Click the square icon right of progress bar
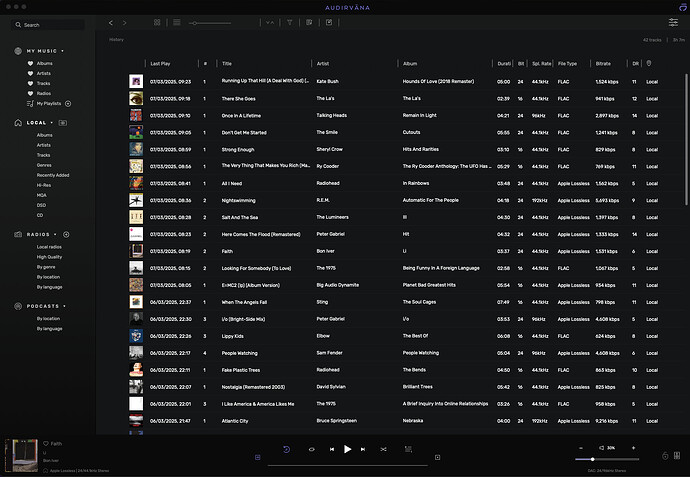690x477 pixels. [437, 458]
